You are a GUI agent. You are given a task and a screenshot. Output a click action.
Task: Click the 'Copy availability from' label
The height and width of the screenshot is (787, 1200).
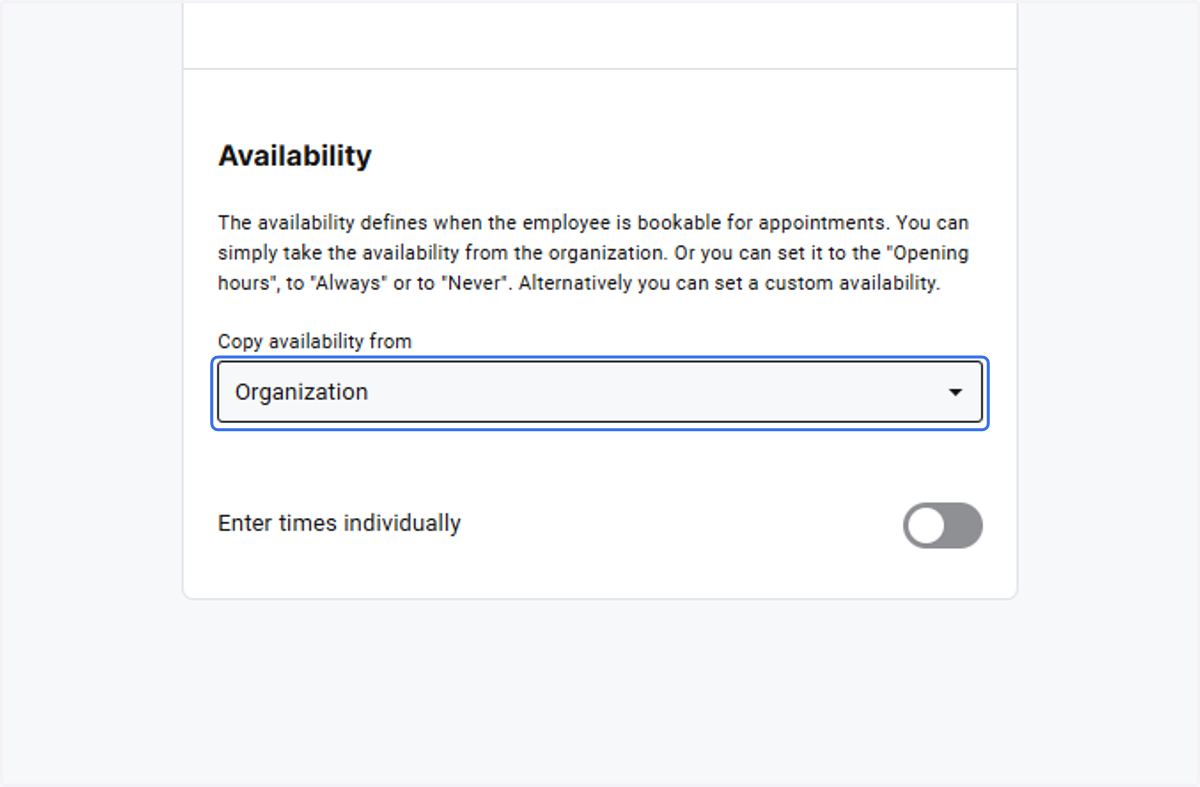point(315,341)
